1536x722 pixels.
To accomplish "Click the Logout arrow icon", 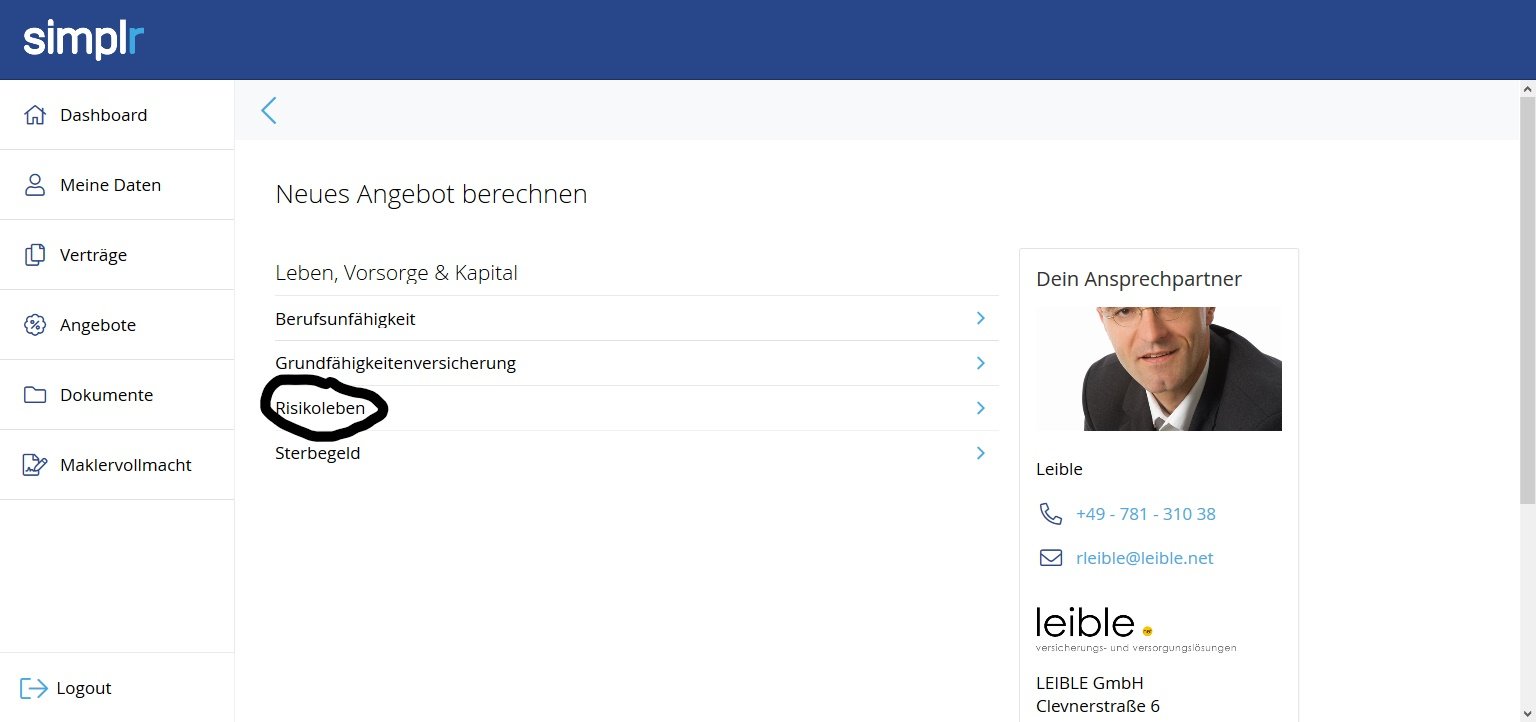I will pyautogui.click(x=33, y=688).
